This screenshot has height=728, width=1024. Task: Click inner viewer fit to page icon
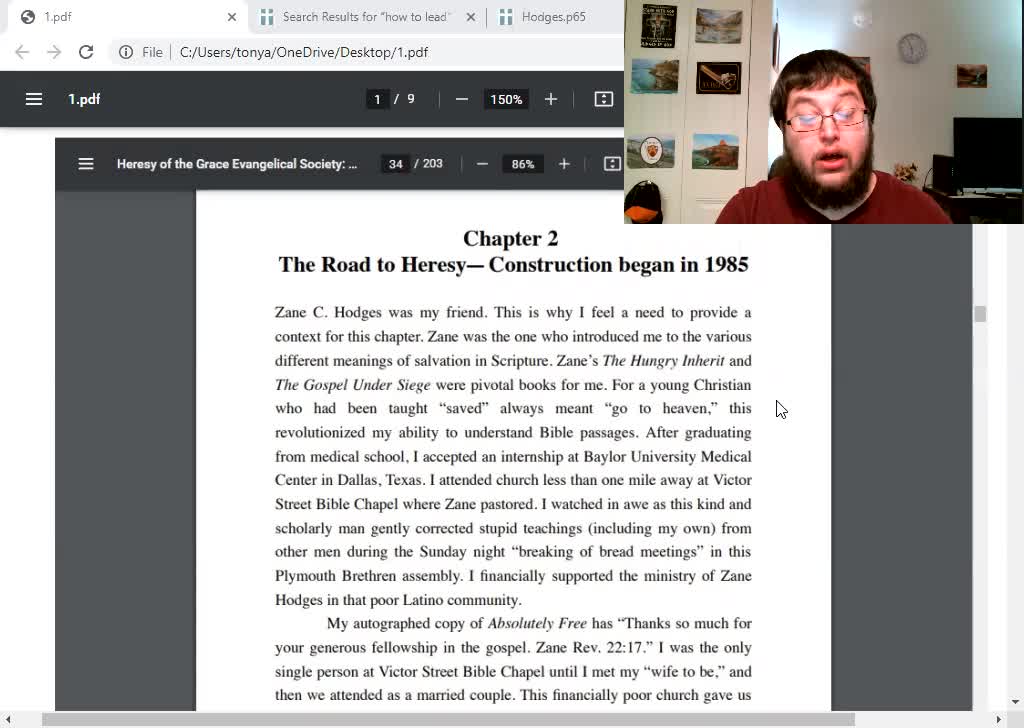point(612,164)
